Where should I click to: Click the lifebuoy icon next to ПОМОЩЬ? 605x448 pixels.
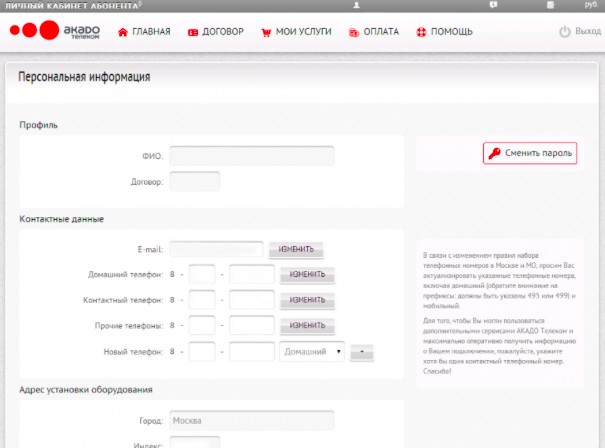pyautogui.click(x=421, y=32)
